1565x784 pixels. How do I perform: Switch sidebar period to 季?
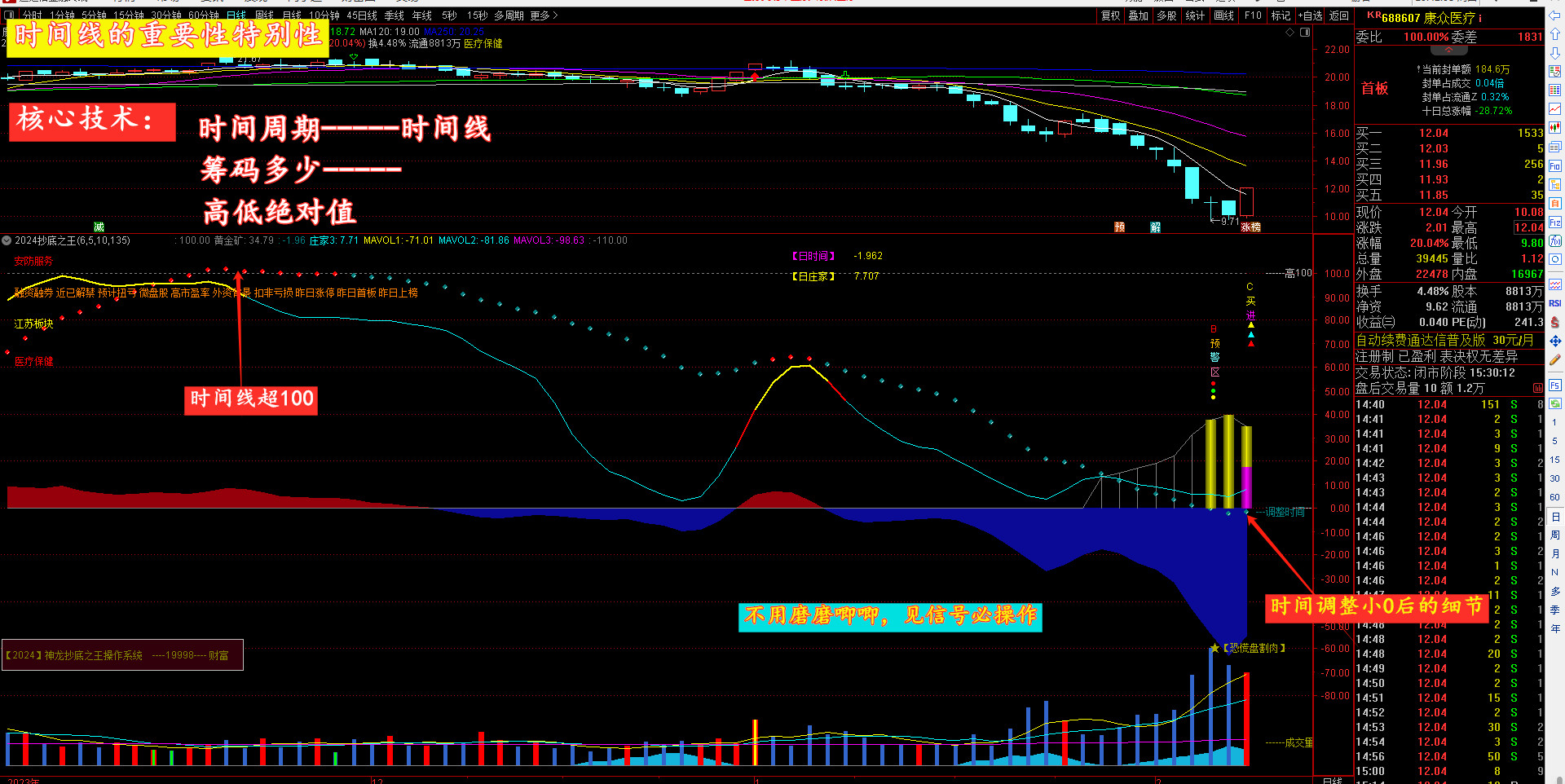[x=1555, y=610]
